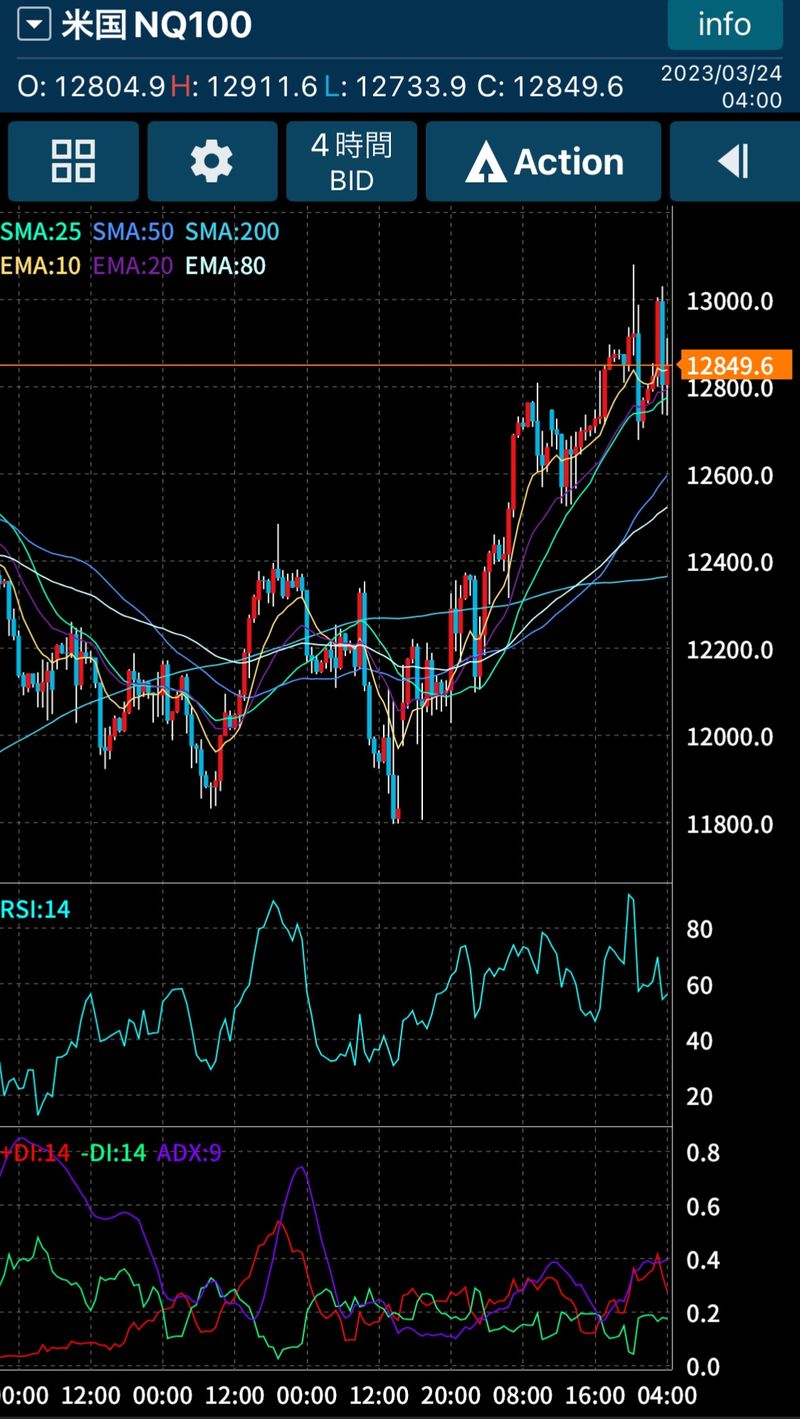
Task: Tap the info button
Action: point(724,25)
